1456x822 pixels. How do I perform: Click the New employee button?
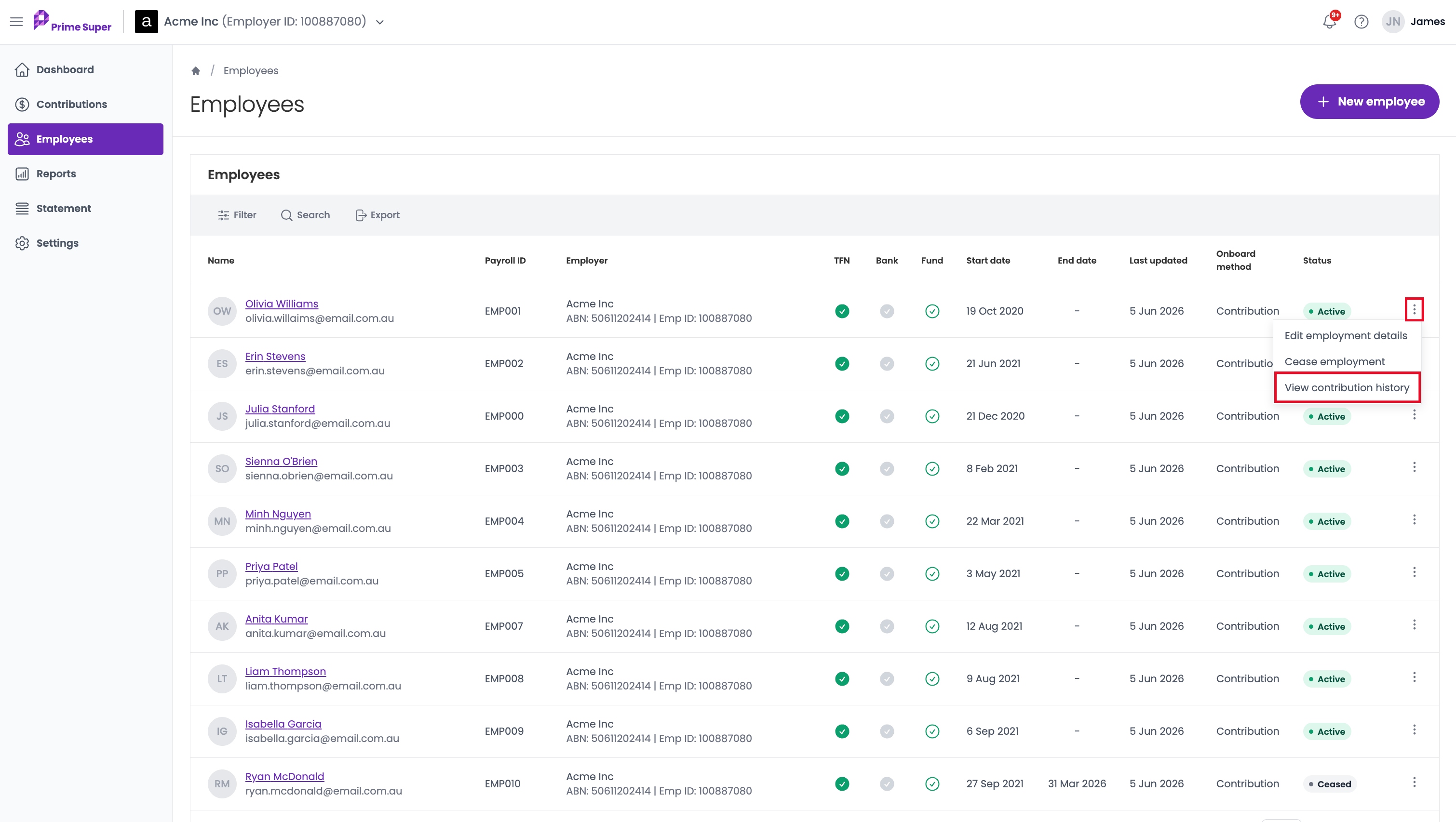[x=1370, y=102]
